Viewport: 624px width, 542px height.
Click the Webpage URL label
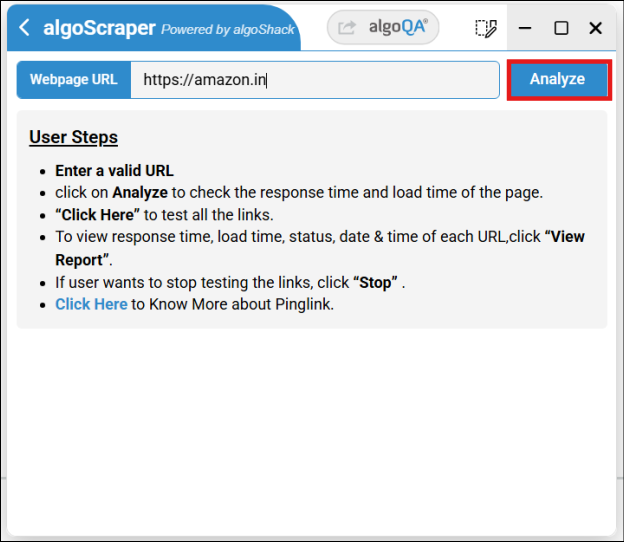[74, 80]
